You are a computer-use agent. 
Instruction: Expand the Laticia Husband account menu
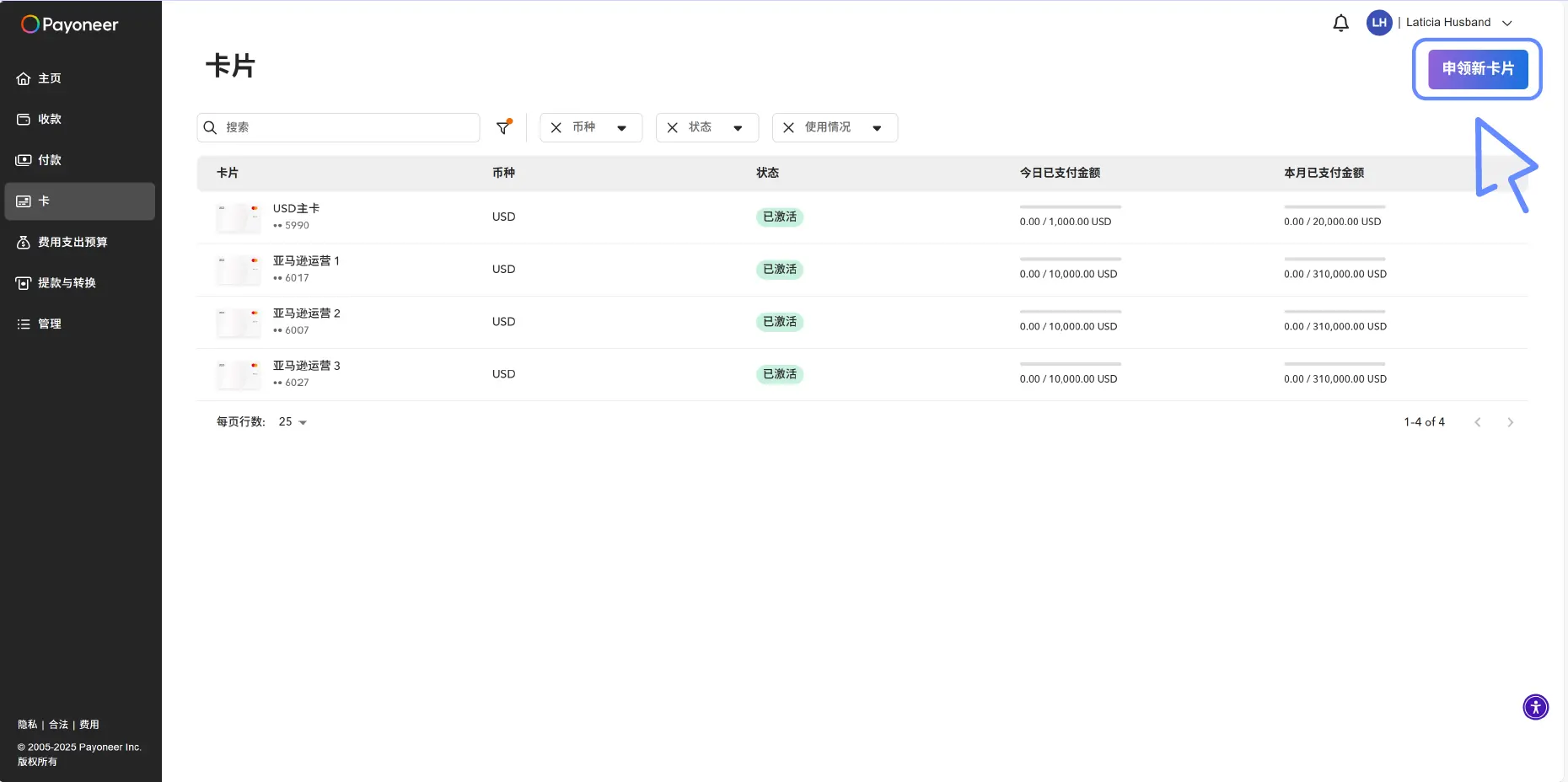[x=1507, y=23]
